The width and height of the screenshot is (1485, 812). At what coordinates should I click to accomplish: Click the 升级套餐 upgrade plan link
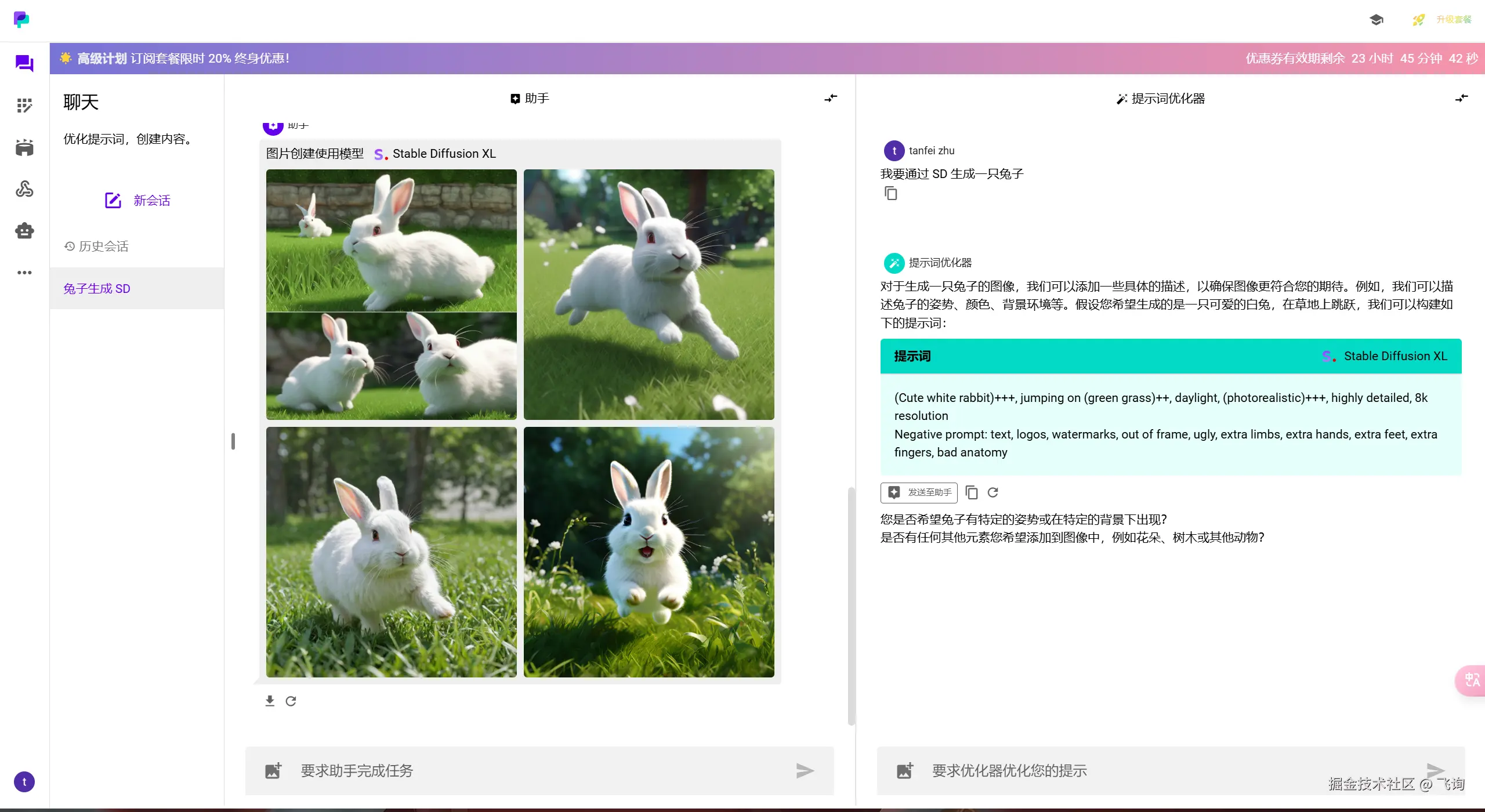pyautogui.click(x=1454, y=20)
